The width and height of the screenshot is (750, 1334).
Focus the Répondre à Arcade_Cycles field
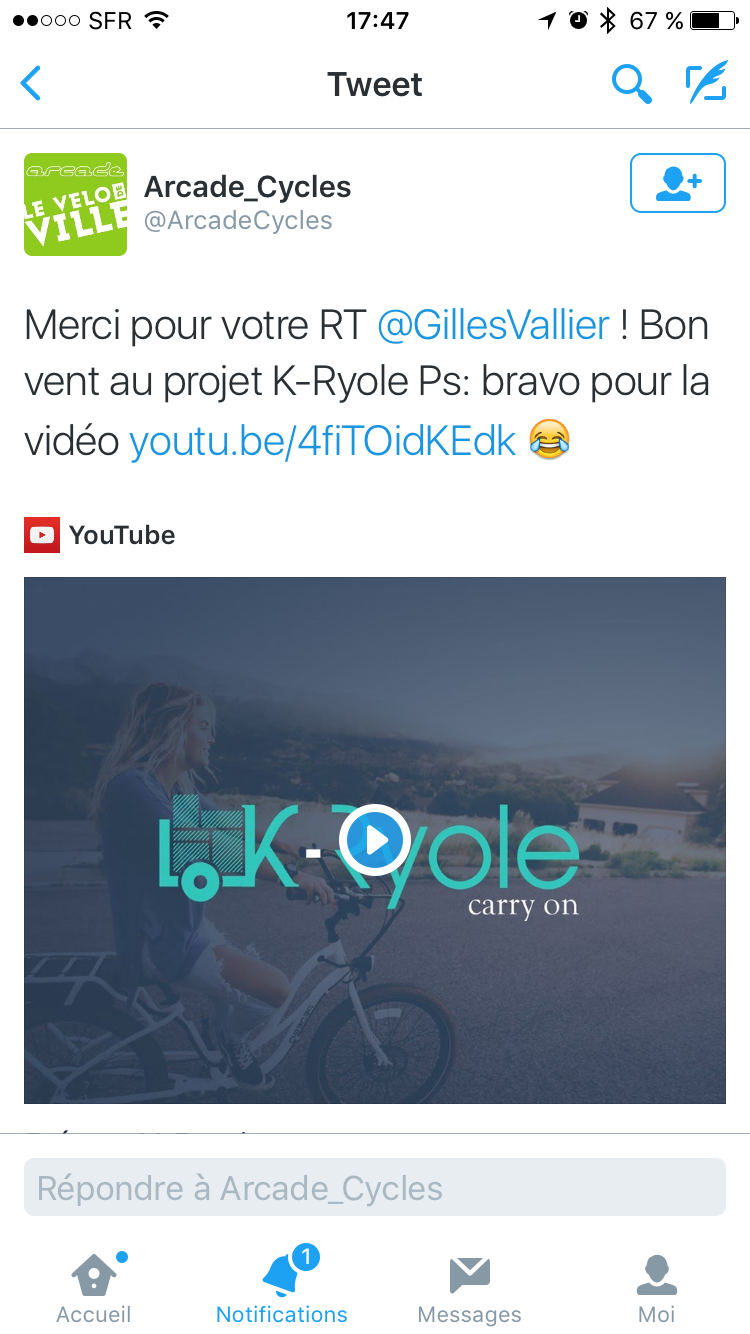[375, 1188]
